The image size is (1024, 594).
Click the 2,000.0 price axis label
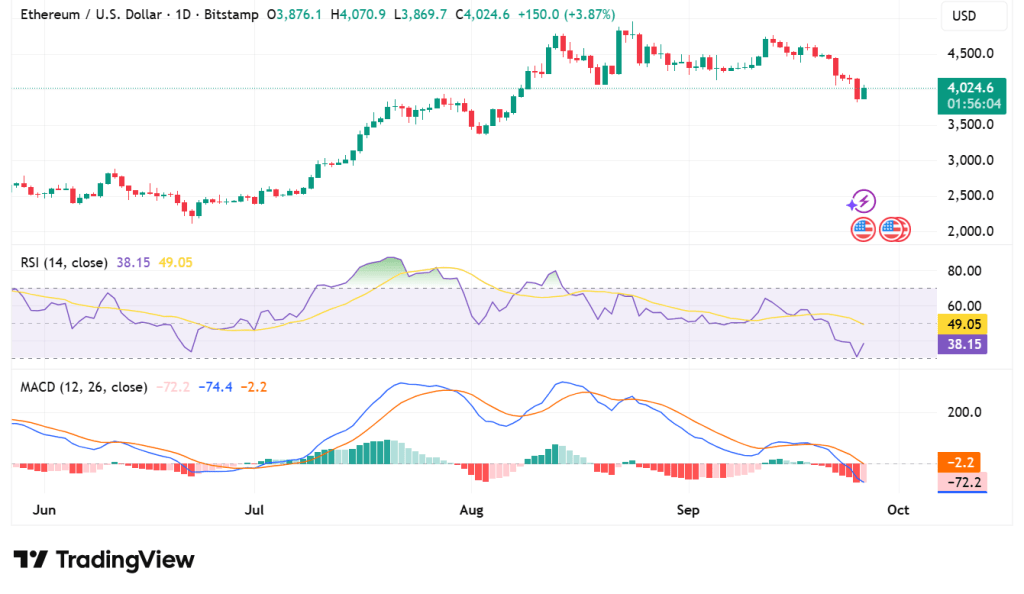pyautogui.click(x=970, y=231)
